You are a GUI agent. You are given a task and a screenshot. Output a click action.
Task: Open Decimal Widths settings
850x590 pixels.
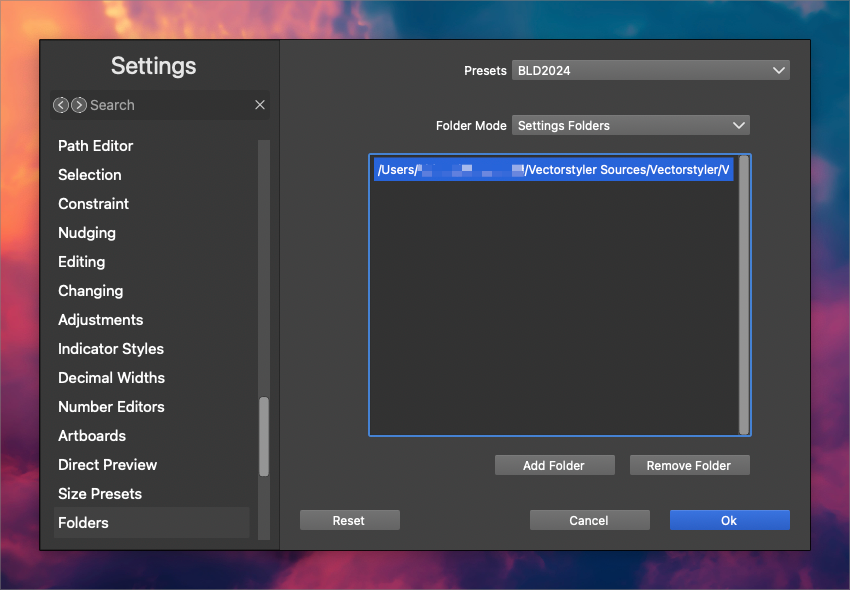(x=111, y=378)
